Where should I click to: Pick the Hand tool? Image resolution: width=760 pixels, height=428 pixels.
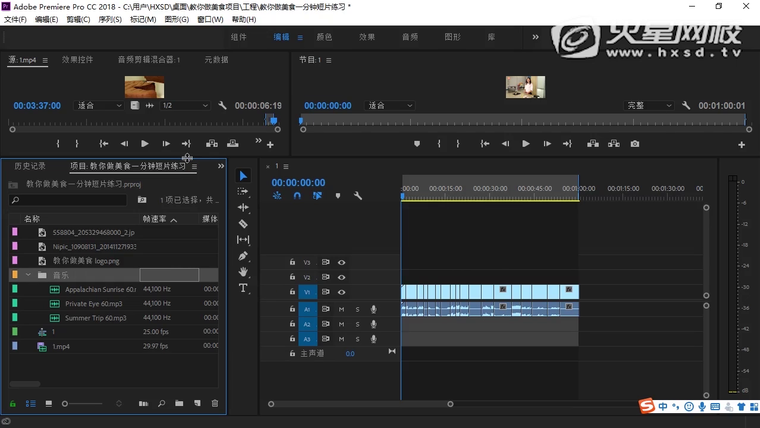coord(243,272)
